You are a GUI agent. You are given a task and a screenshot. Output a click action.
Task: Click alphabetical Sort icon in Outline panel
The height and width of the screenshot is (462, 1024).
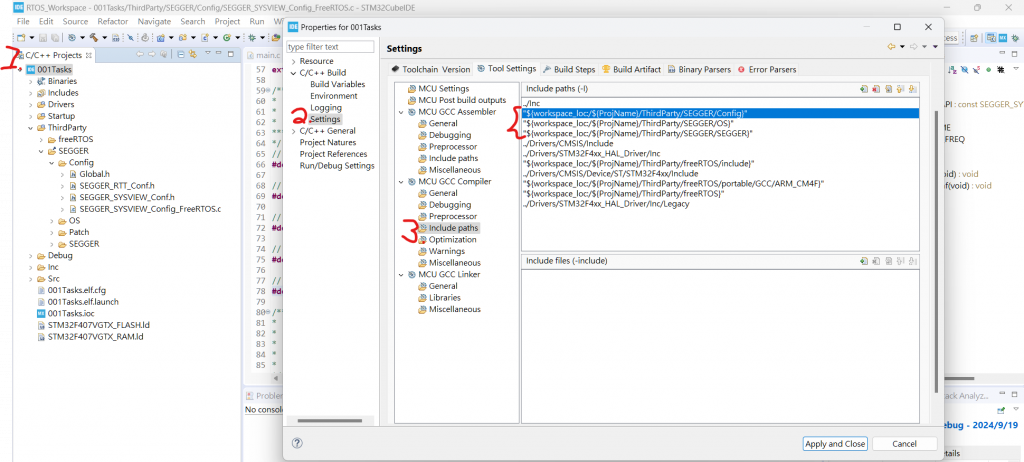[x=954, y=69]
